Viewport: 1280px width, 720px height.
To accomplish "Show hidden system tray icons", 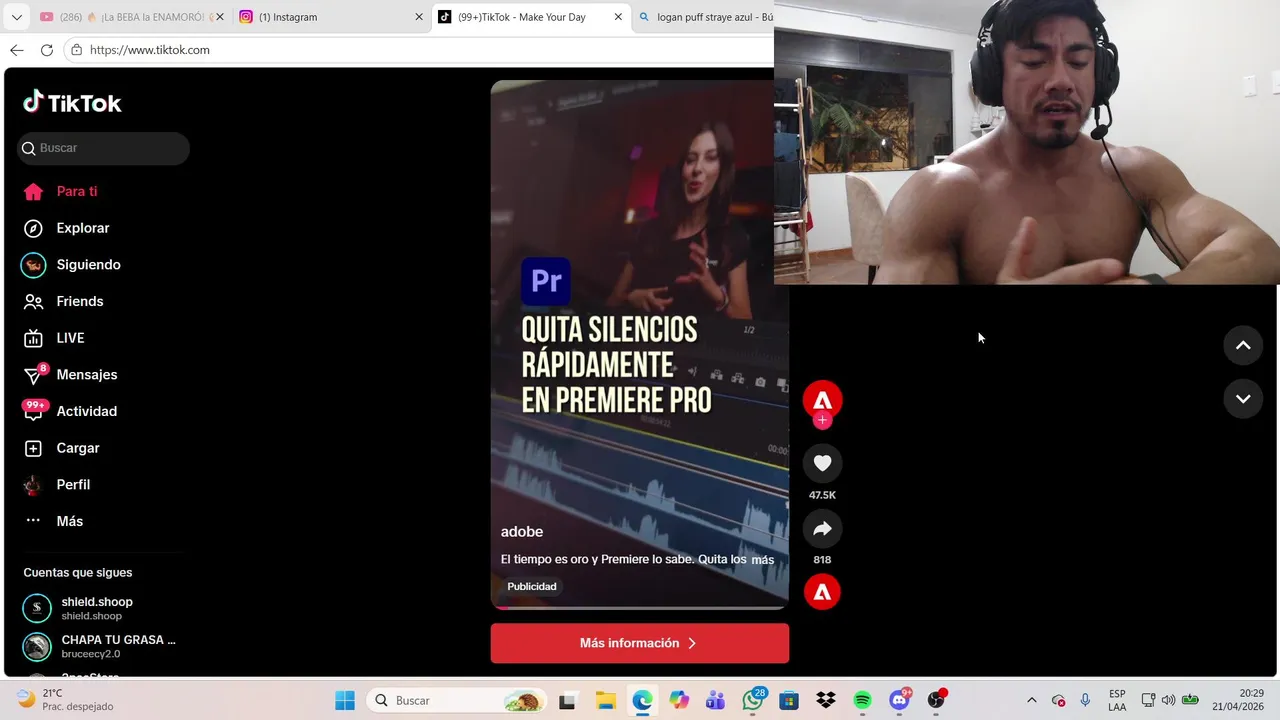I will coord(1032,700).
